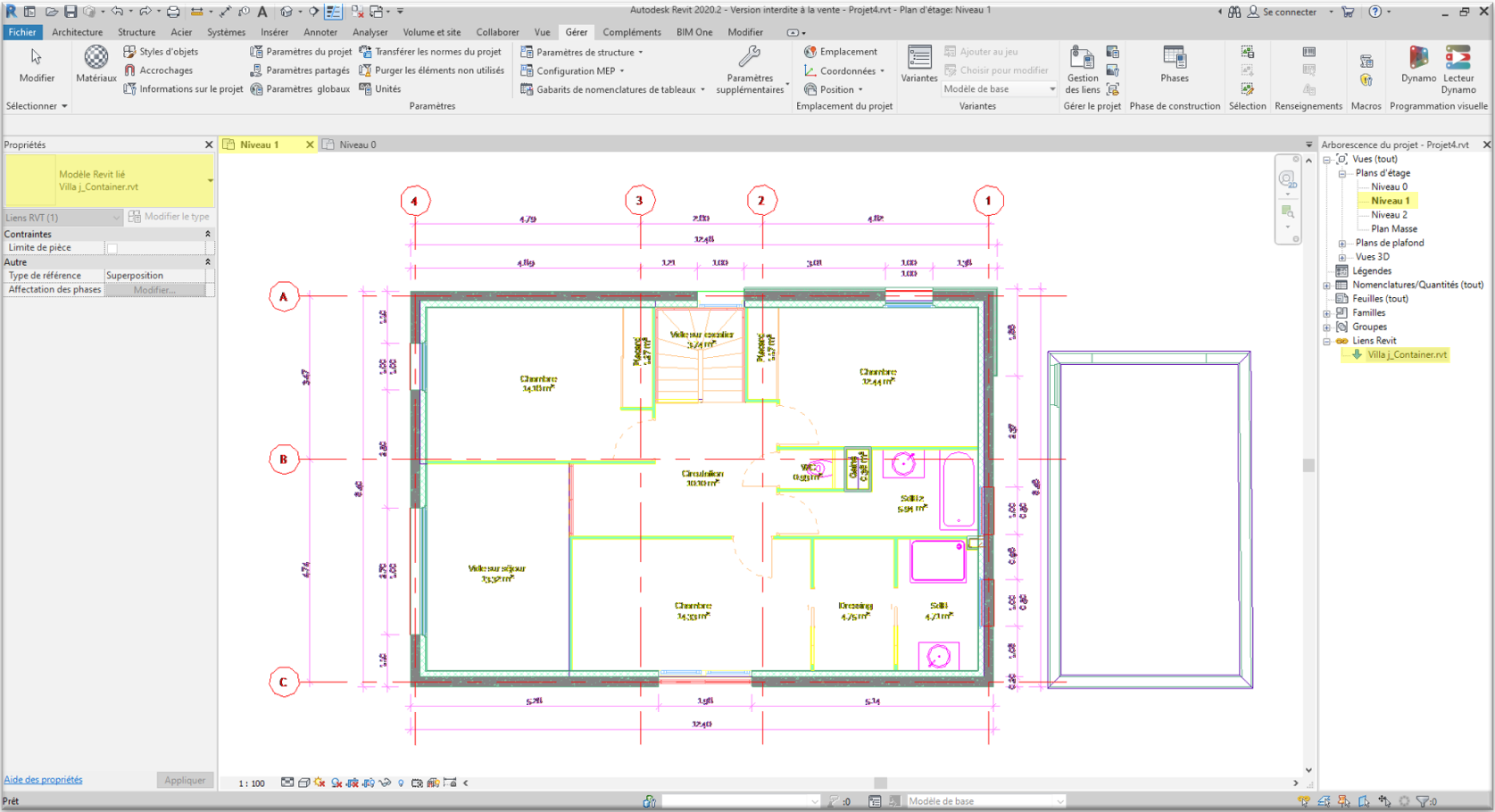
Task: Collapse the Liens Revit tree node
Action: [1327, 341]
